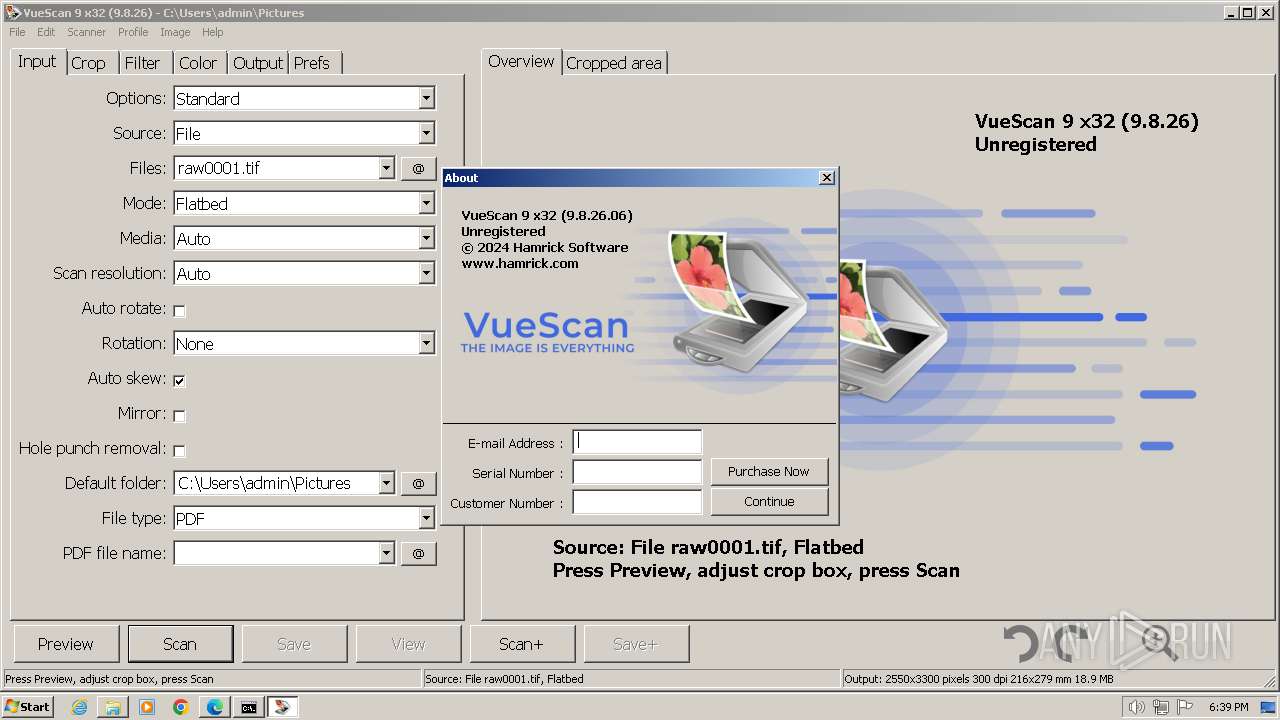Focus the E-mail Address field
This screenshot has height=720, width=1280.
coord(637,442)
